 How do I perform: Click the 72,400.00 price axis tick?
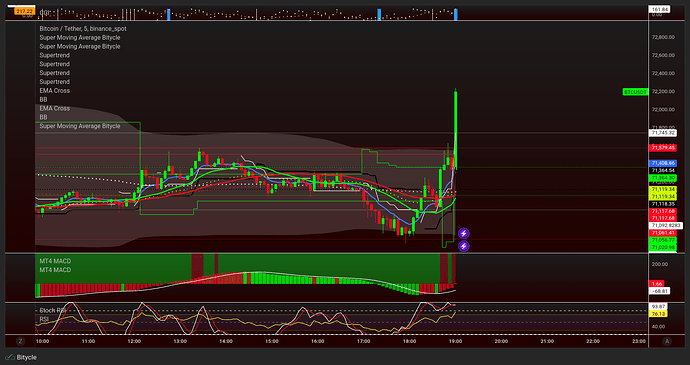[x=663, y=74]
